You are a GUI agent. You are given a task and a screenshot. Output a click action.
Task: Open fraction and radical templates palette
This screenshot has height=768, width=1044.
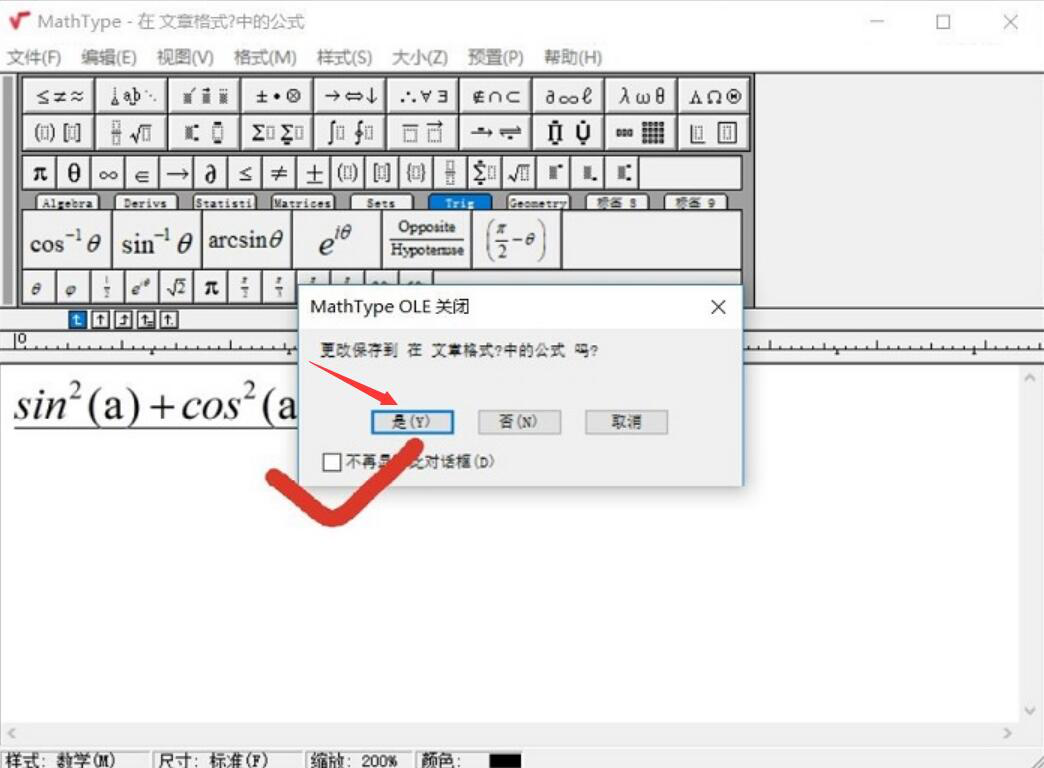tap(132, 133)
